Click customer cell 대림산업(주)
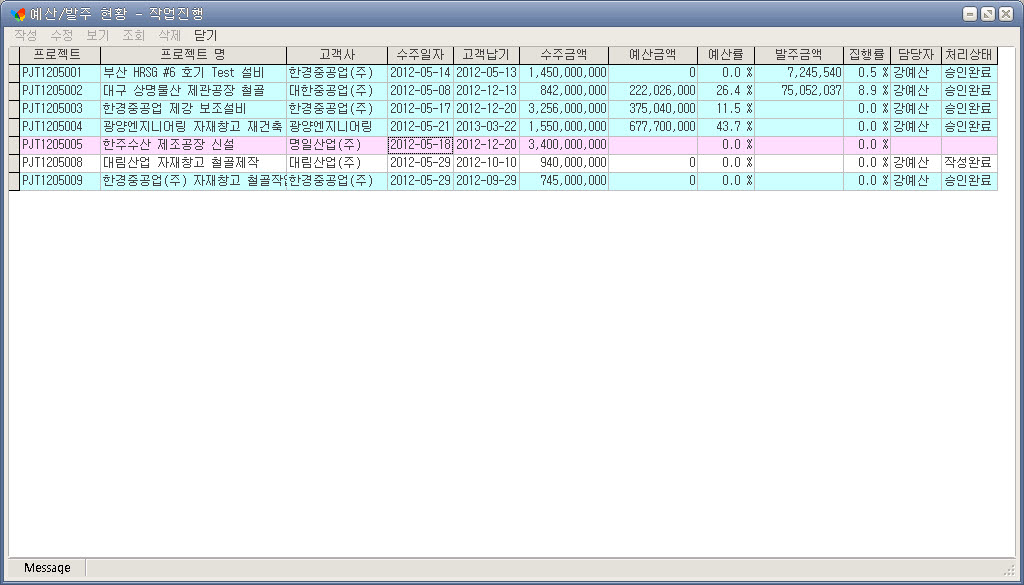The width and height of the screenshot is (1024, 585). (337, 163)
